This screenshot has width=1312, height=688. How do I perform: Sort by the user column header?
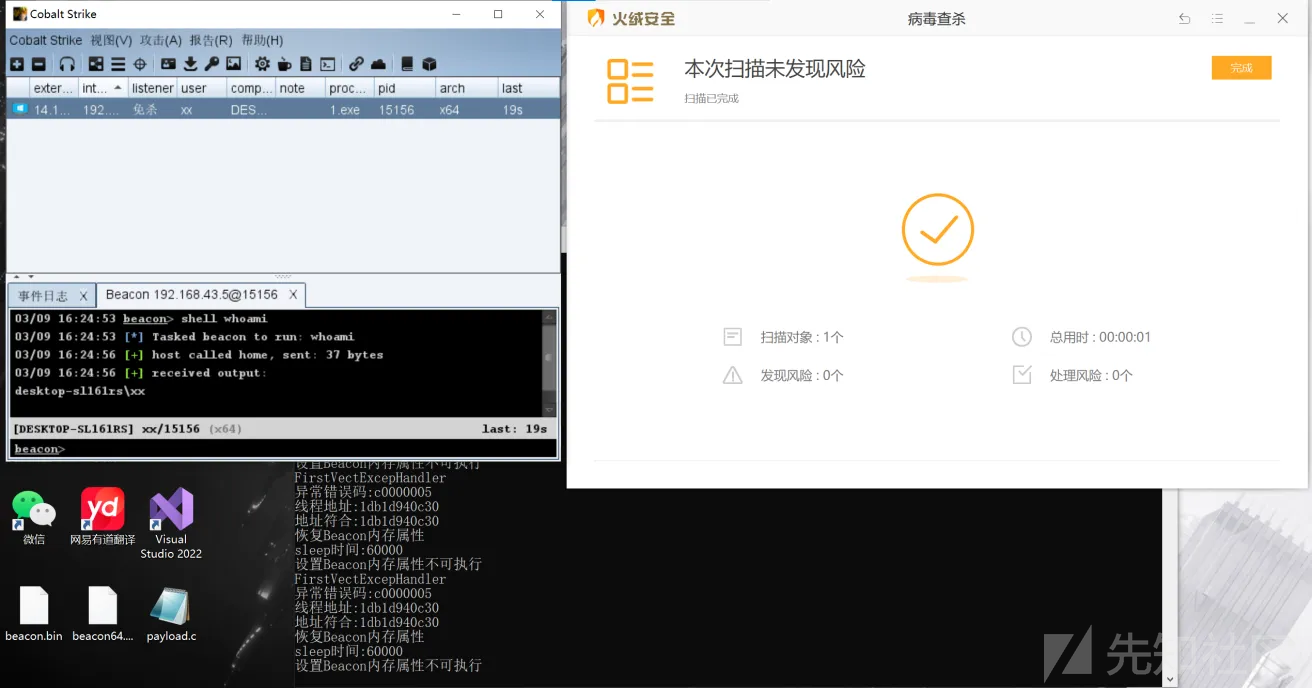pos(201,88)
